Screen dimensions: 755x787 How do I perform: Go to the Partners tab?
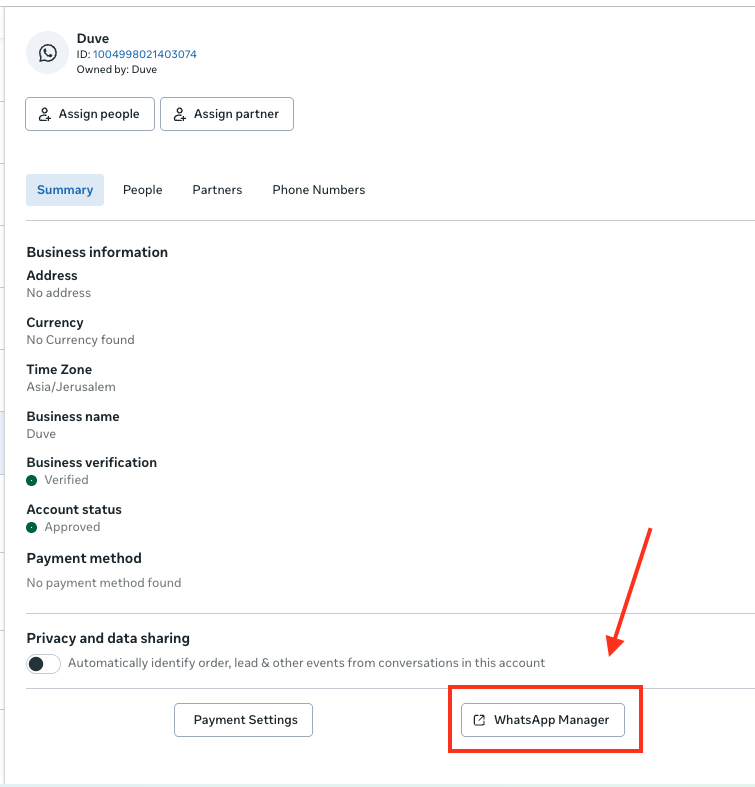coord(217,190)
